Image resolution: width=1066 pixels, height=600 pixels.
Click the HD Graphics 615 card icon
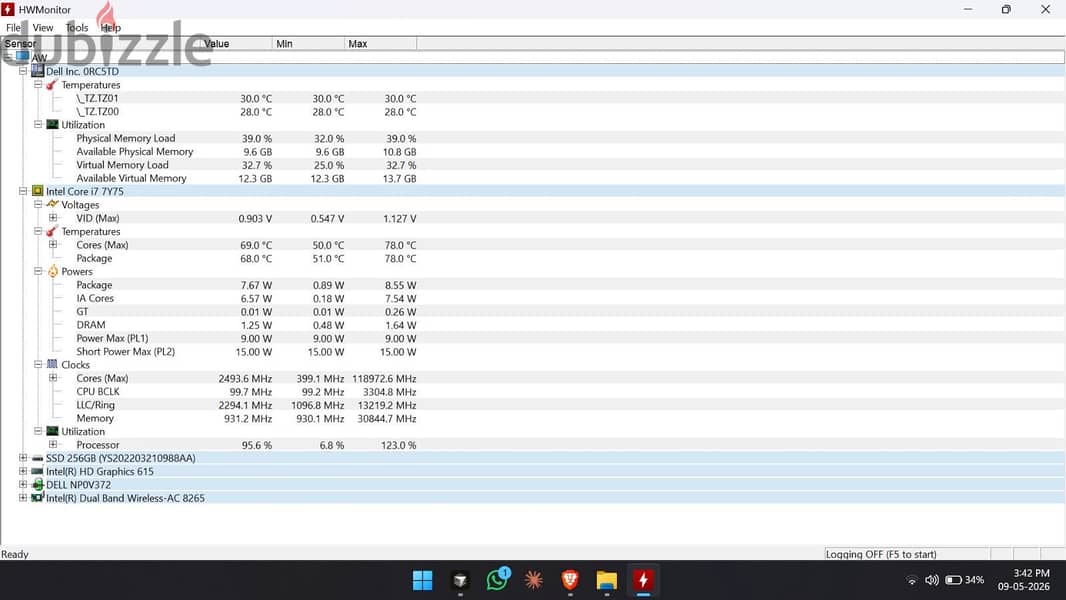pyautogui.click(x=37, y=471)
